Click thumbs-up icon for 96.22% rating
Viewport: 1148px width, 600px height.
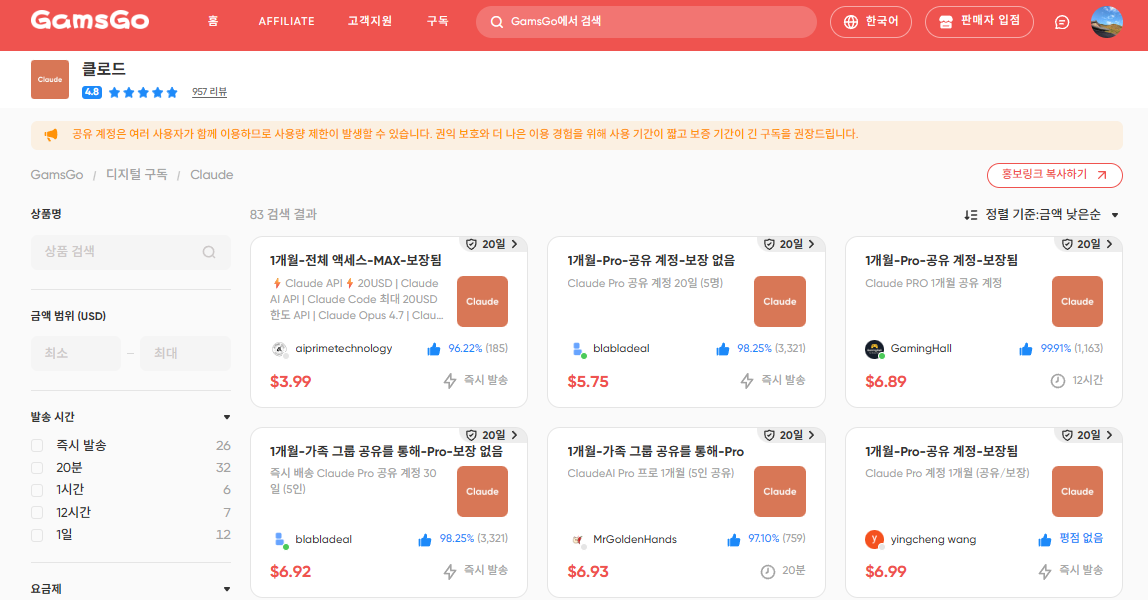click(433, 349)
